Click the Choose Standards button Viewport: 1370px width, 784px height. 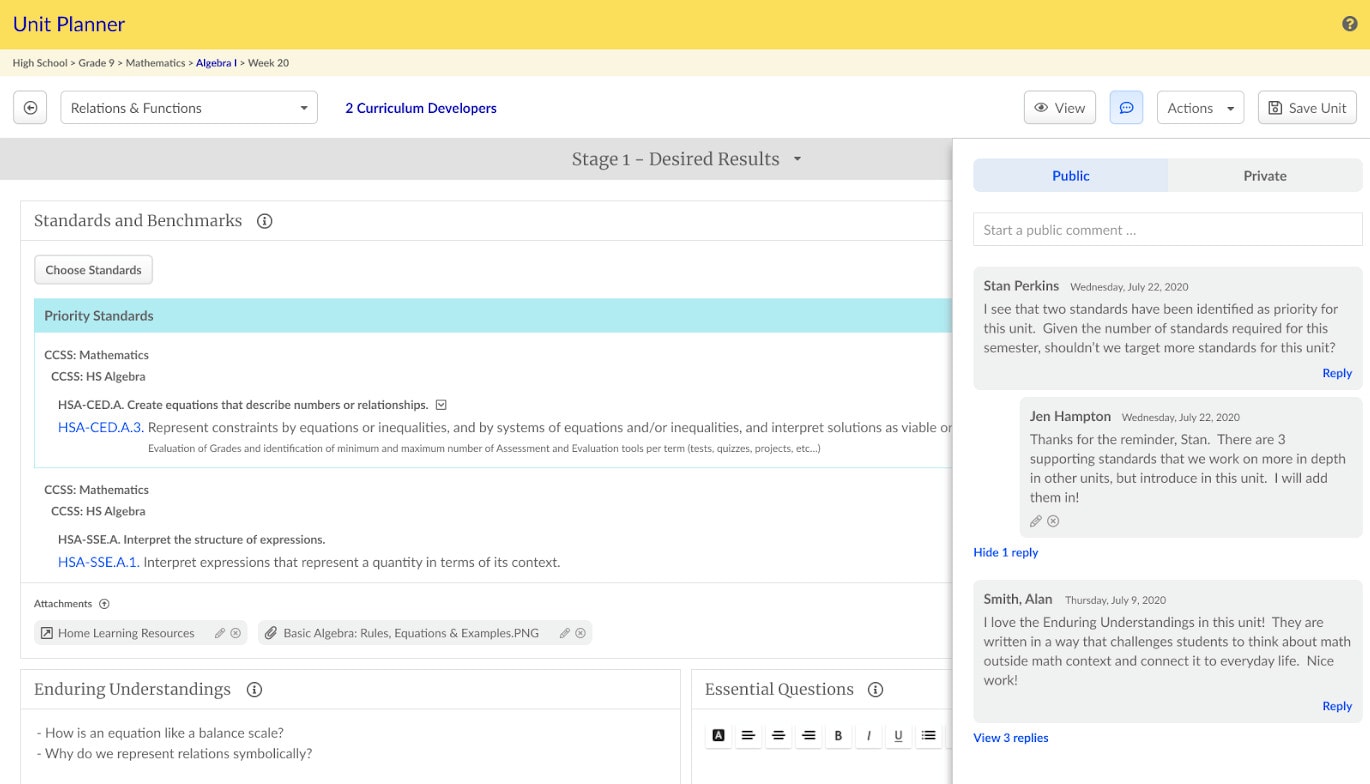click(93, 270)
